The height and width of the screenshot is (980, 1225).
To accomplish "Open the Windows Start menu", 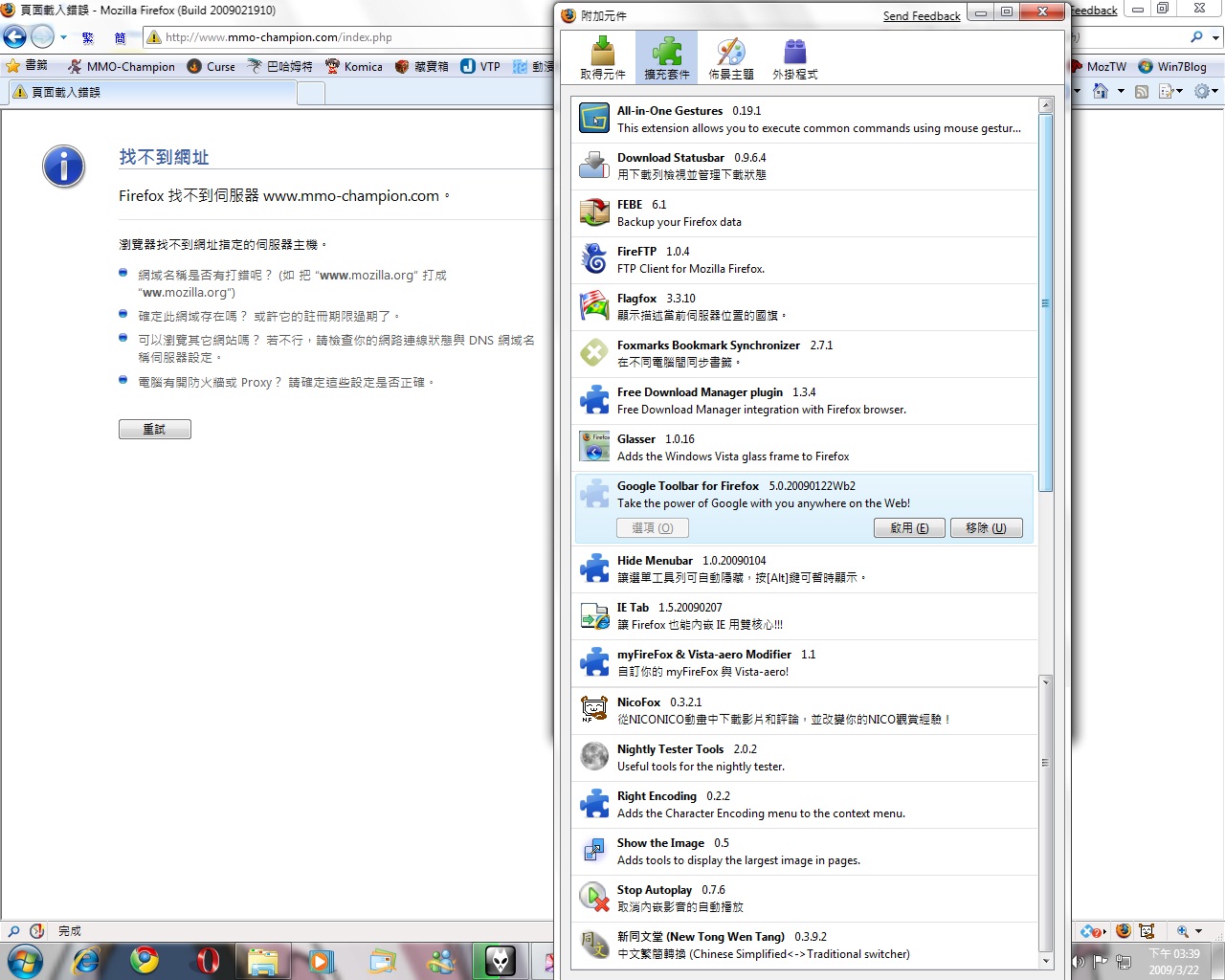I will [25, 960].
